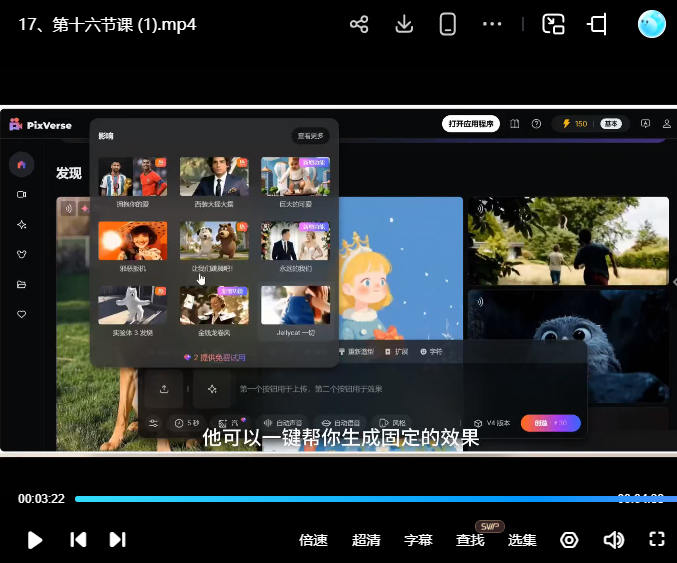Click the circular settings icon in player bar

(x=569, y=540)
